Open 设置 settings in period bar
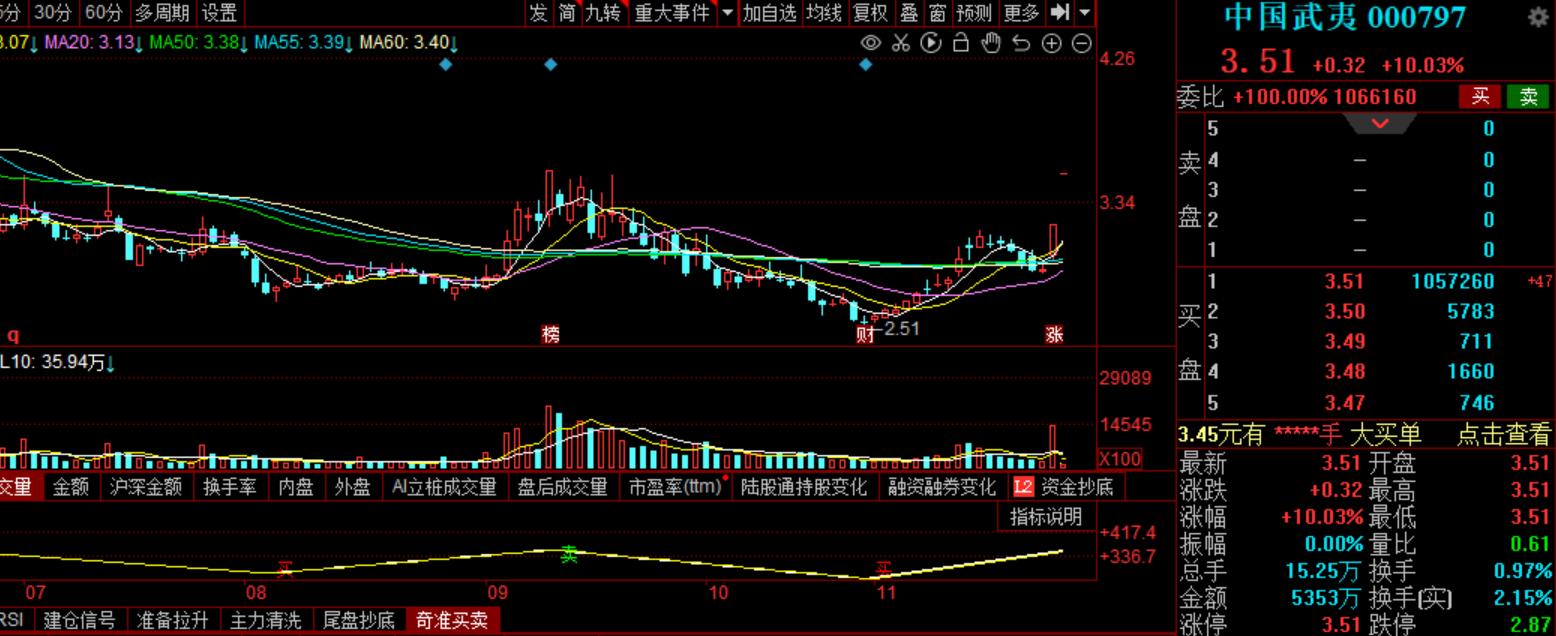 coord(220,13)
